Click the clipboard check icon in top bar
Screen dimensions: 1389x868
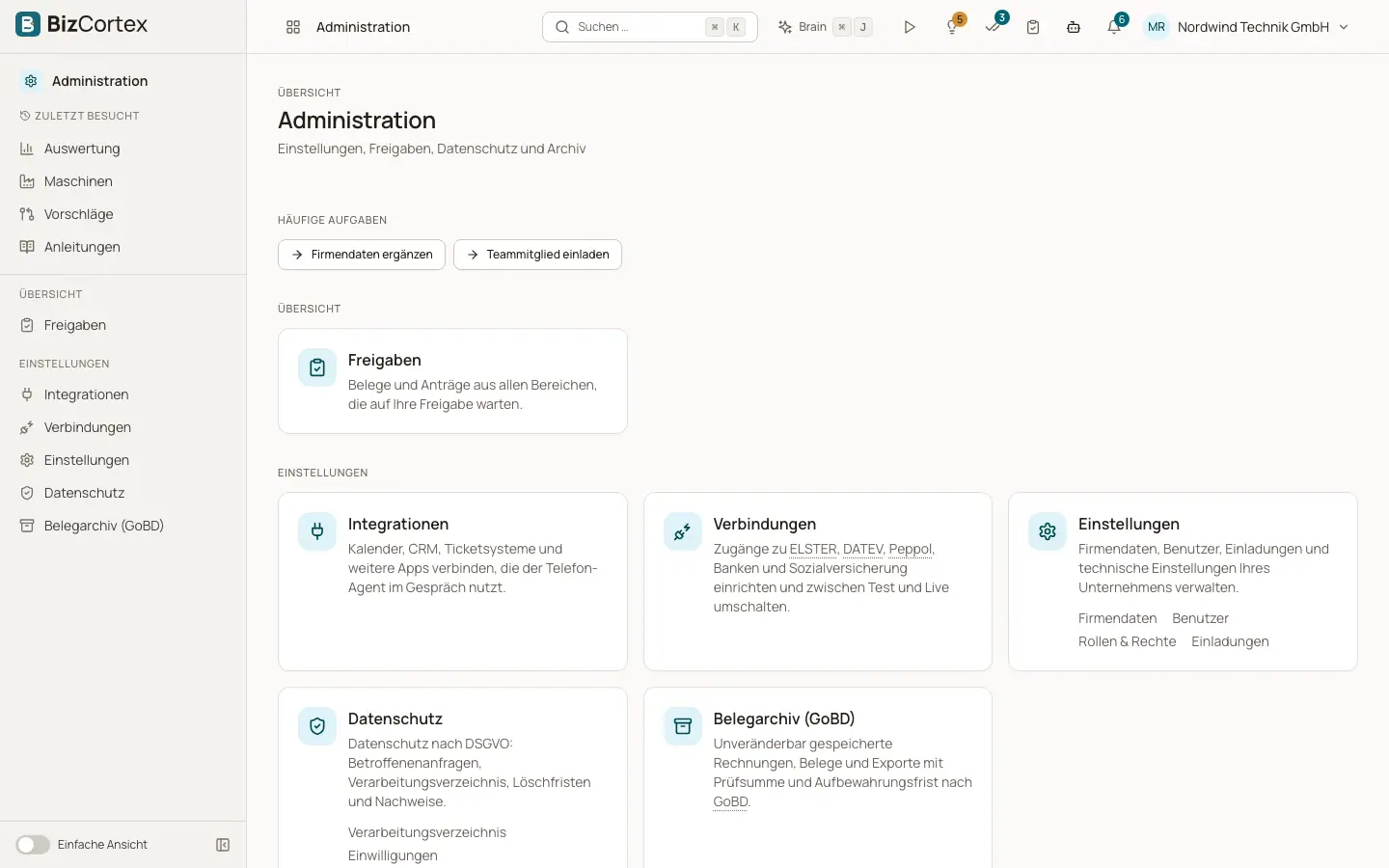pyautogui.click(x=1033, y=27)
